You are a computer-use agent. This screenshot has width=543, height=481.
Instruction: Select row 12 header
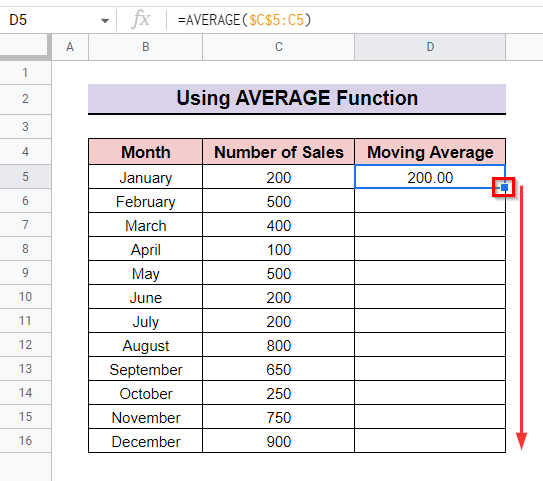25,345
